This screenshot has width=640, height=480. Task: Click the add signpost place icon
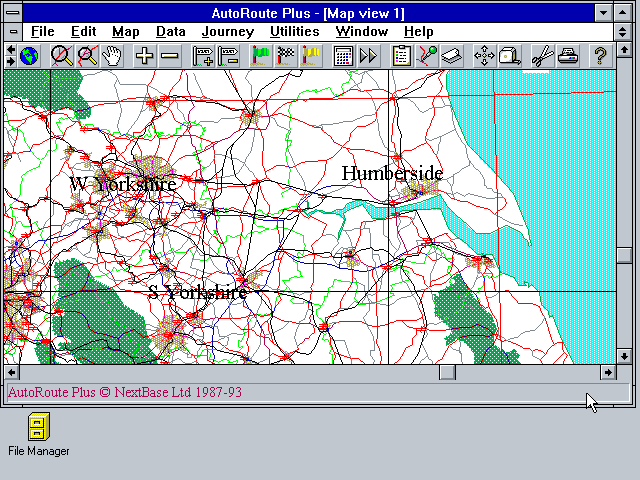(x=202, y=56)
